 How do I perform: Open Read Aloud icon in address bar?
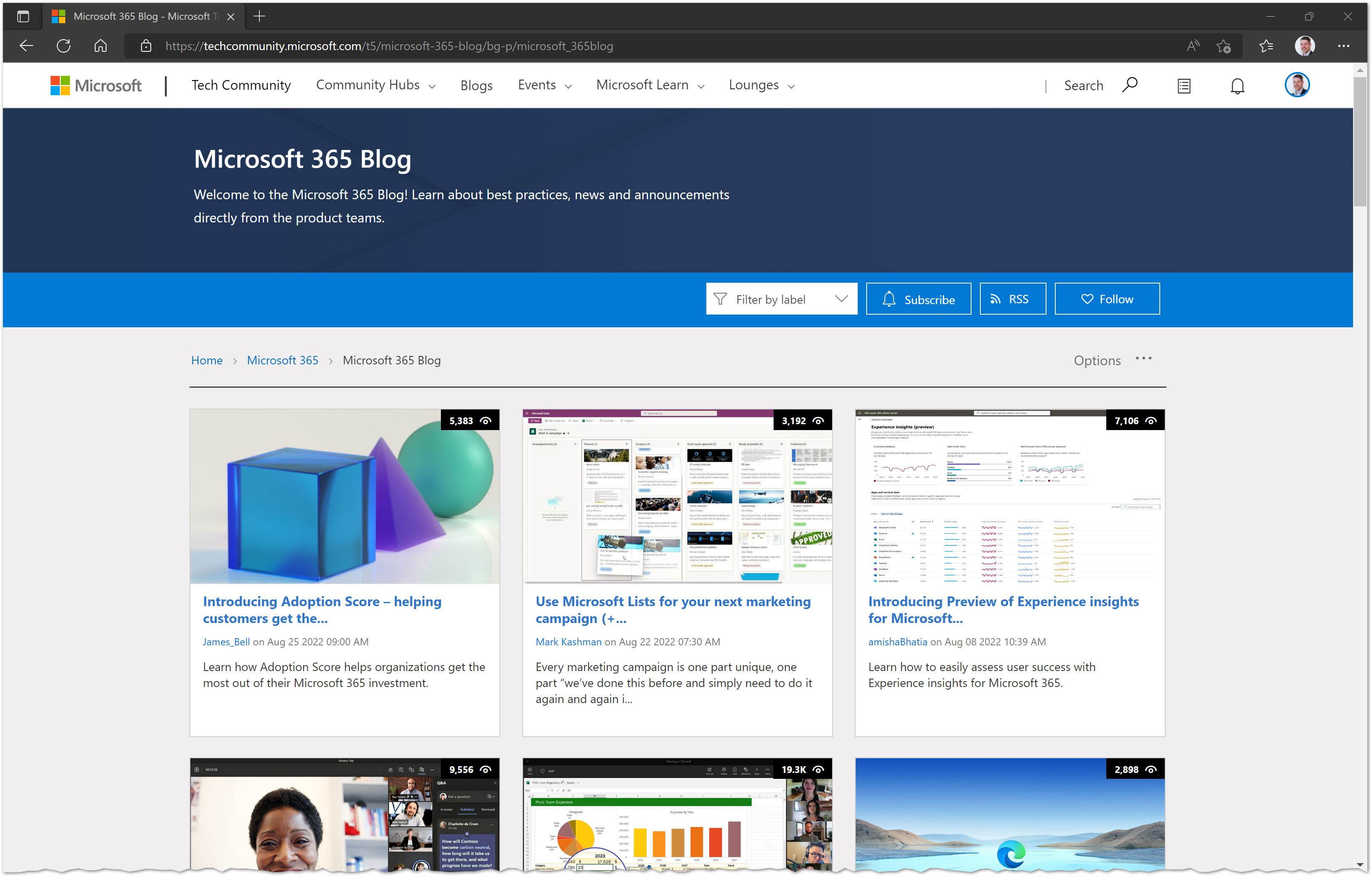coord(1193,46)
